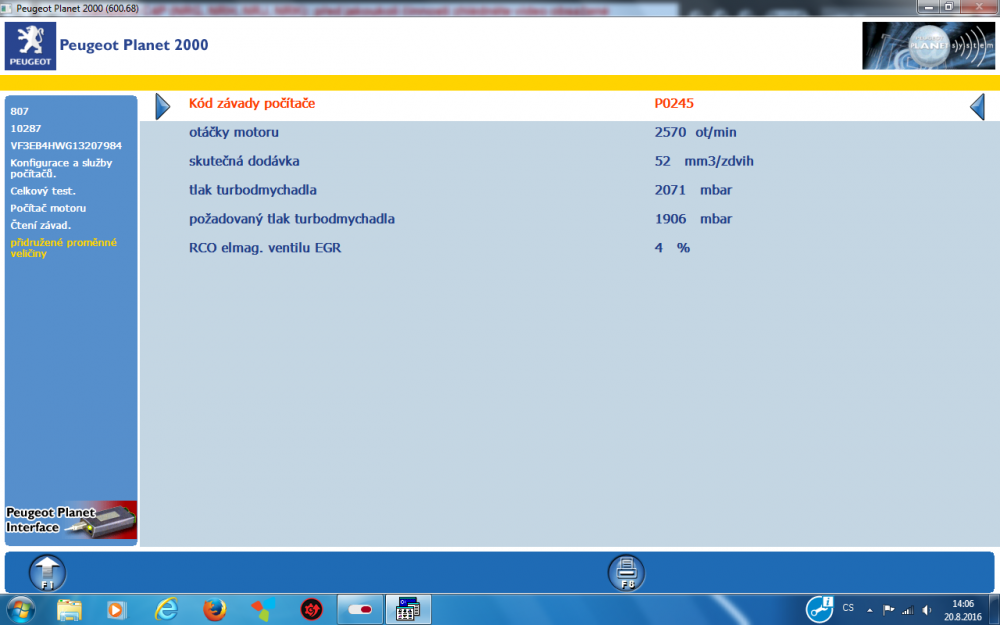
Task: Click the F8 print icon
Action: [x=626, y=573]
